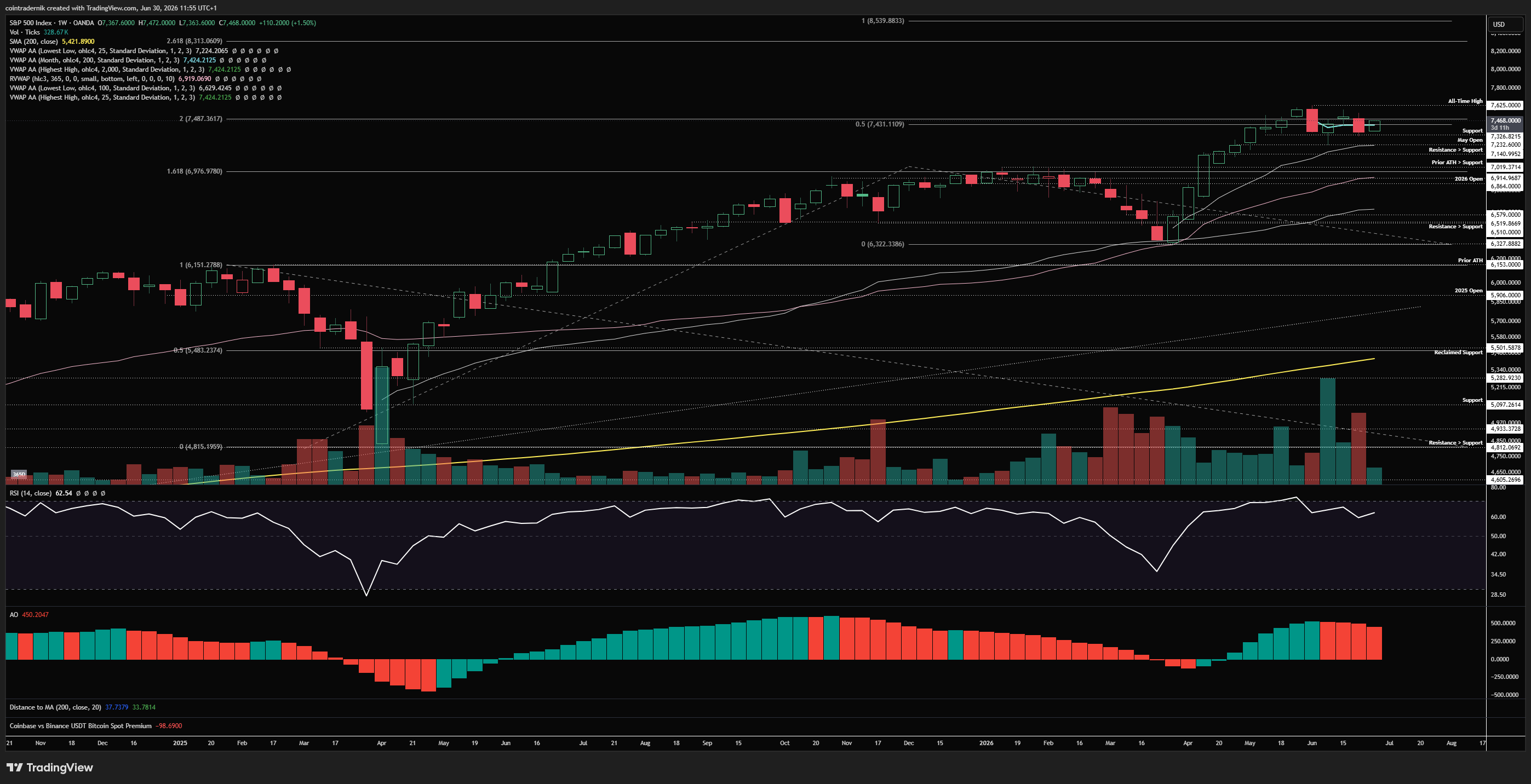This screenshot has width=1531, height=784.
Task: Click the +110.2000 (+1.50%) change value
Action: 288,22
